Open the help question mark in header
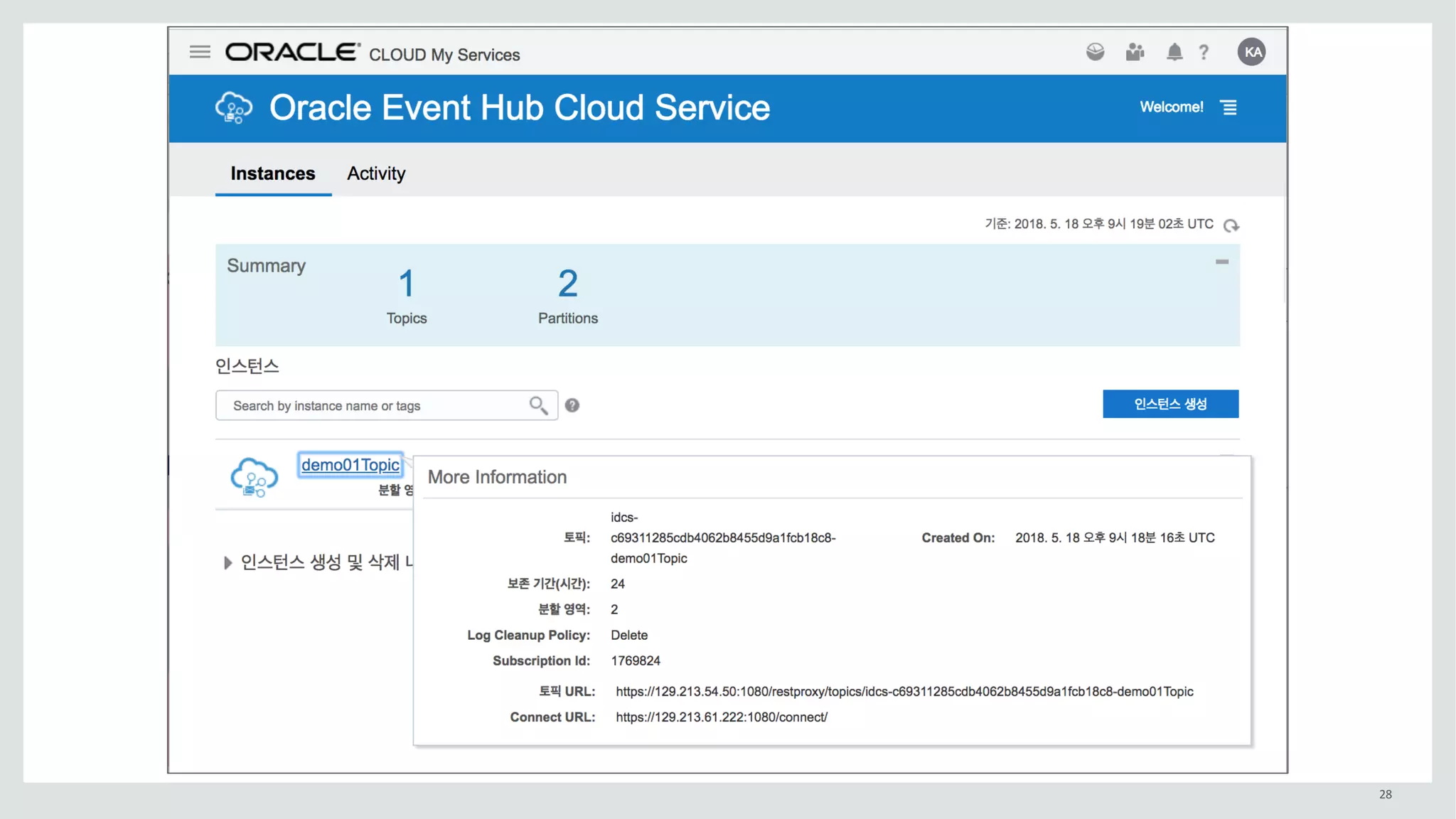The height and width of the screenshot is (819, 1456). click(x=1204, y=53)
